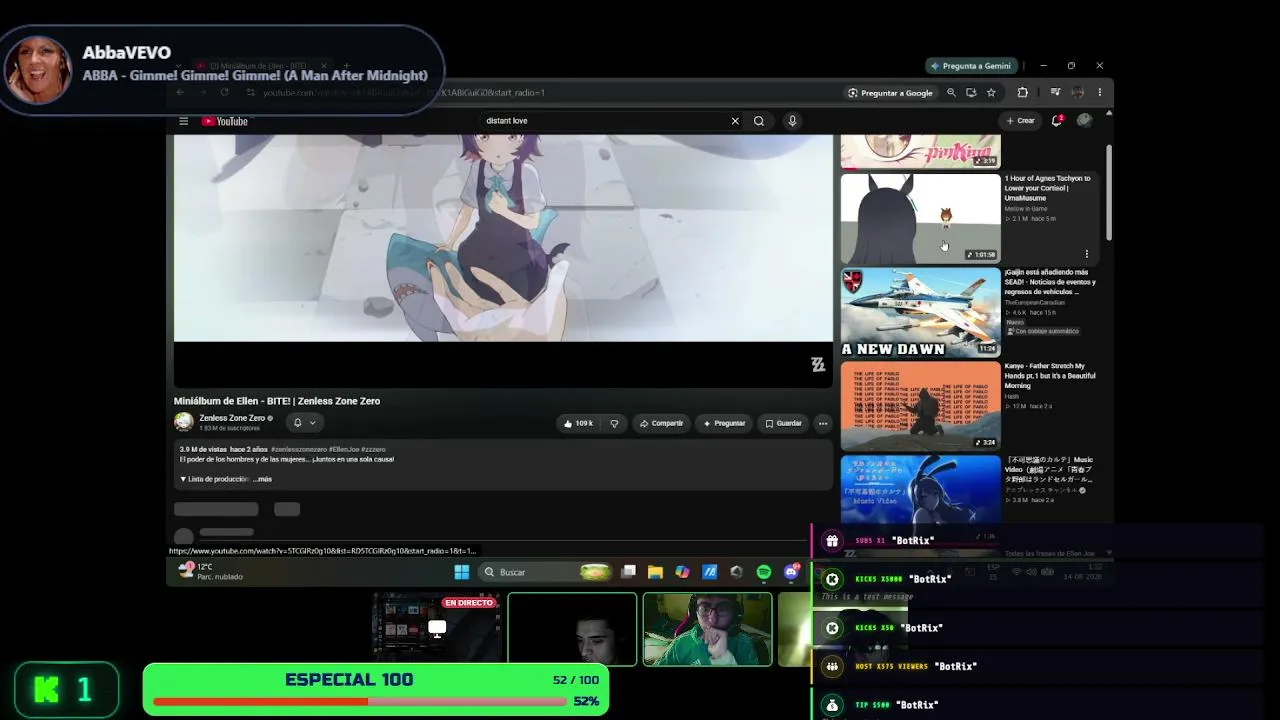The image size is (1280, 720).
Task: Open Task View on the taskbar
Action: (628, 572)
